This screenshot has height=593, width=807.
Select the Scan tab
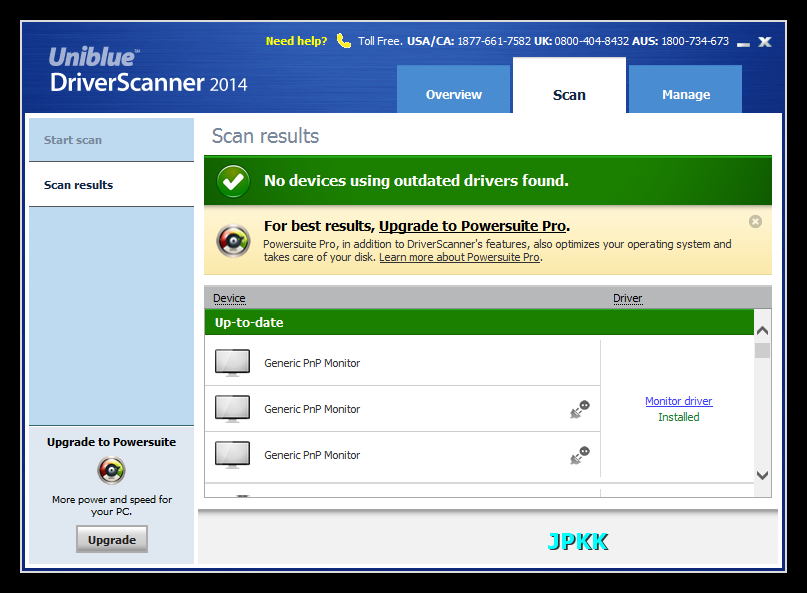click(569, 85)
